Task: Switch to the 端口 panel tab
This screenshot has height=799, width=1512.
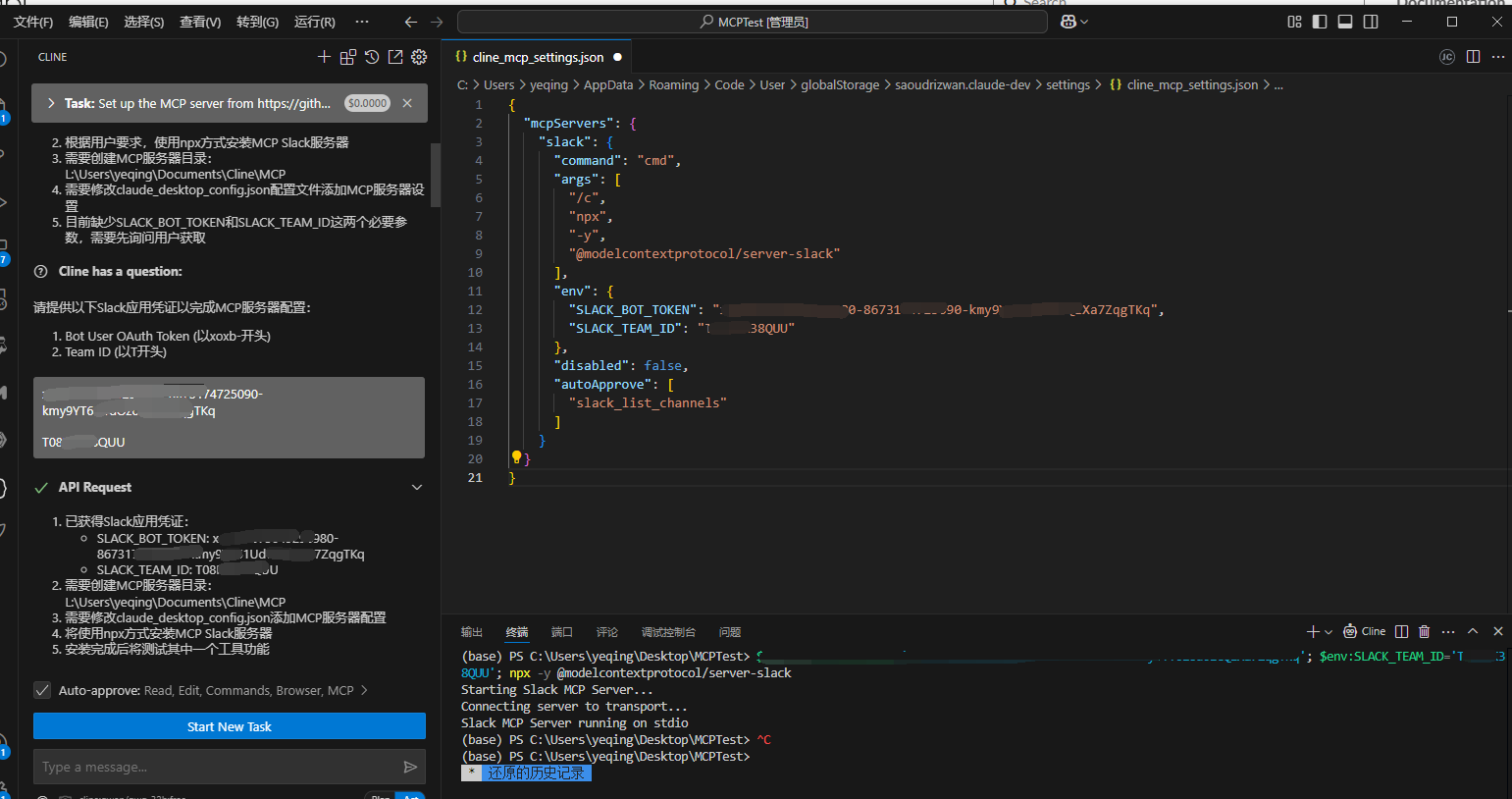Action: point(562,632)
